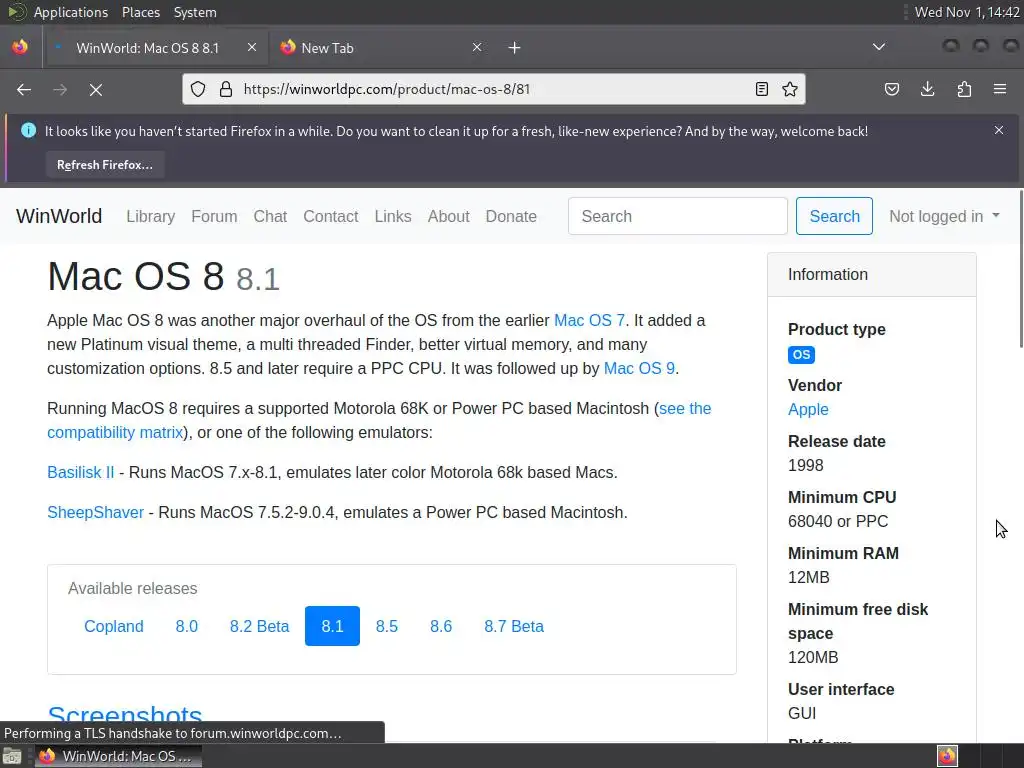Open the Firefox downloads panel
This screenshot has width=1024, height=768.
tap(927, 89)
